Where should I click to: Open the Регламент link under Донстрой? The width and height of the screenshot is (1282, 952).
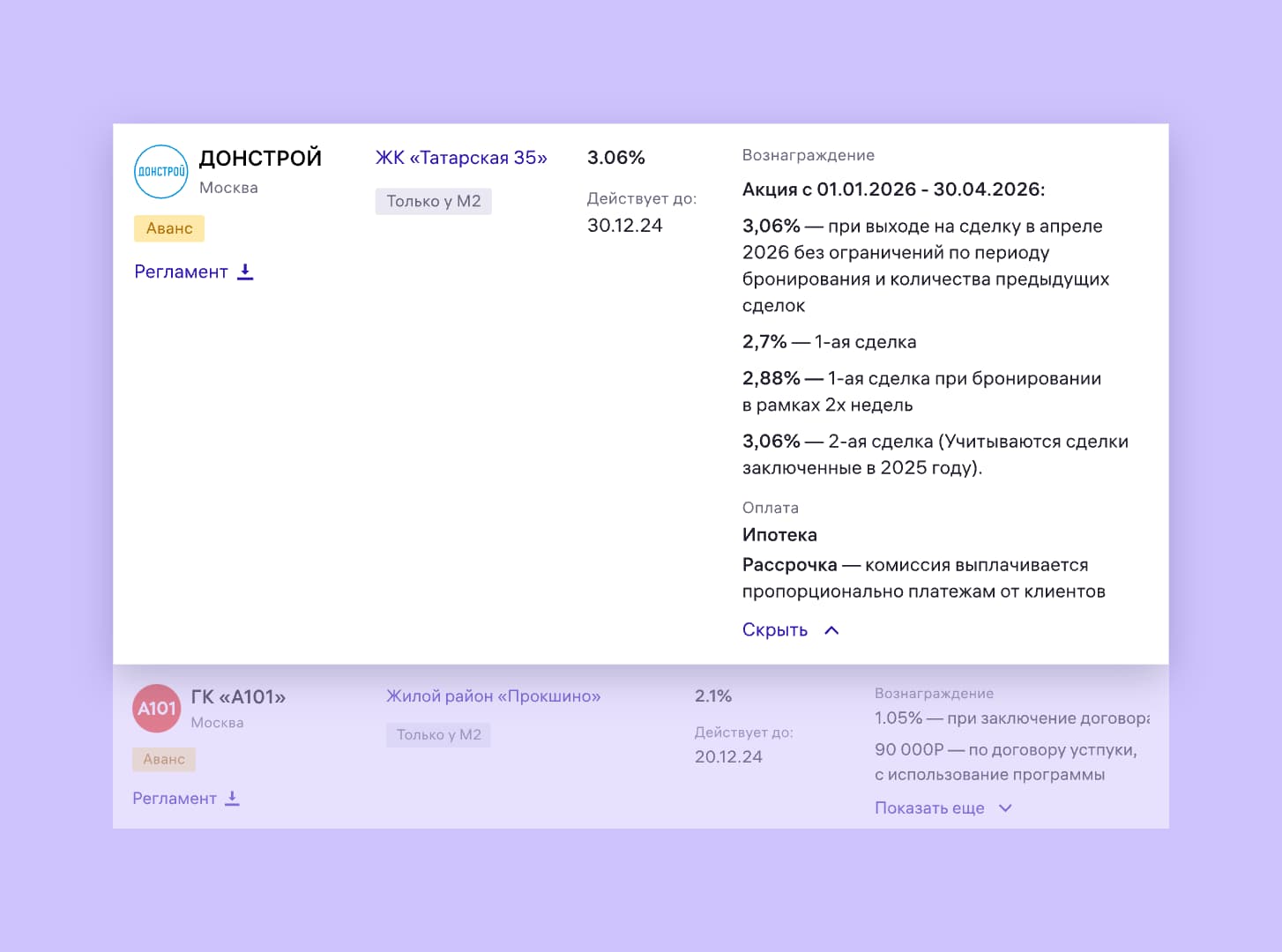coord(181,271)
